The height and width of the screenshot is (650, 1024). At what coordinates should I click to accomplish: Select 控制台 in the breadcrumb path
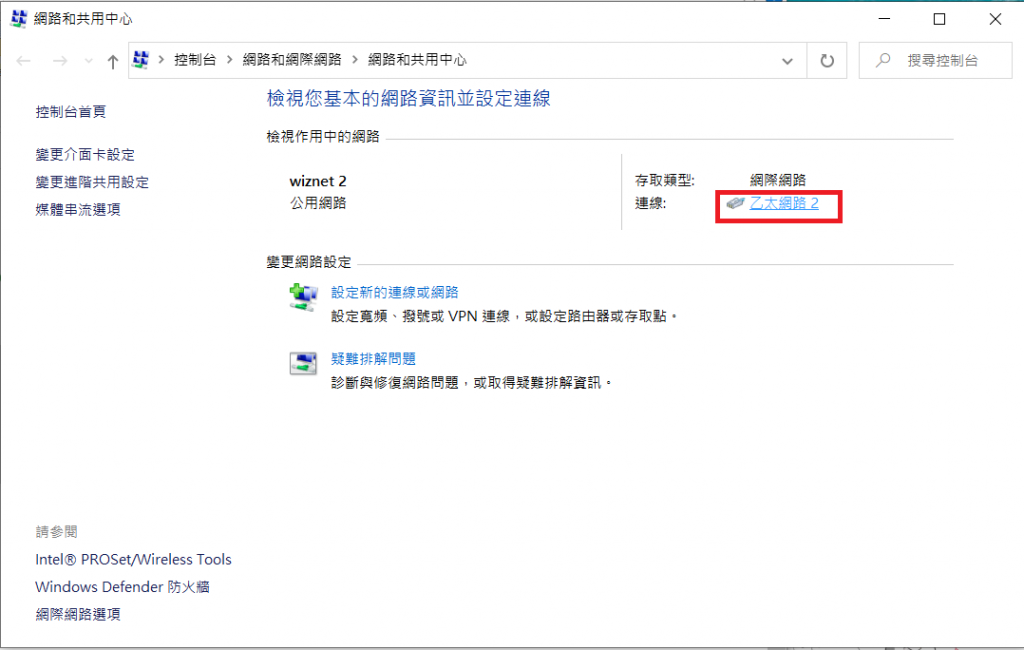click(195, 60)
